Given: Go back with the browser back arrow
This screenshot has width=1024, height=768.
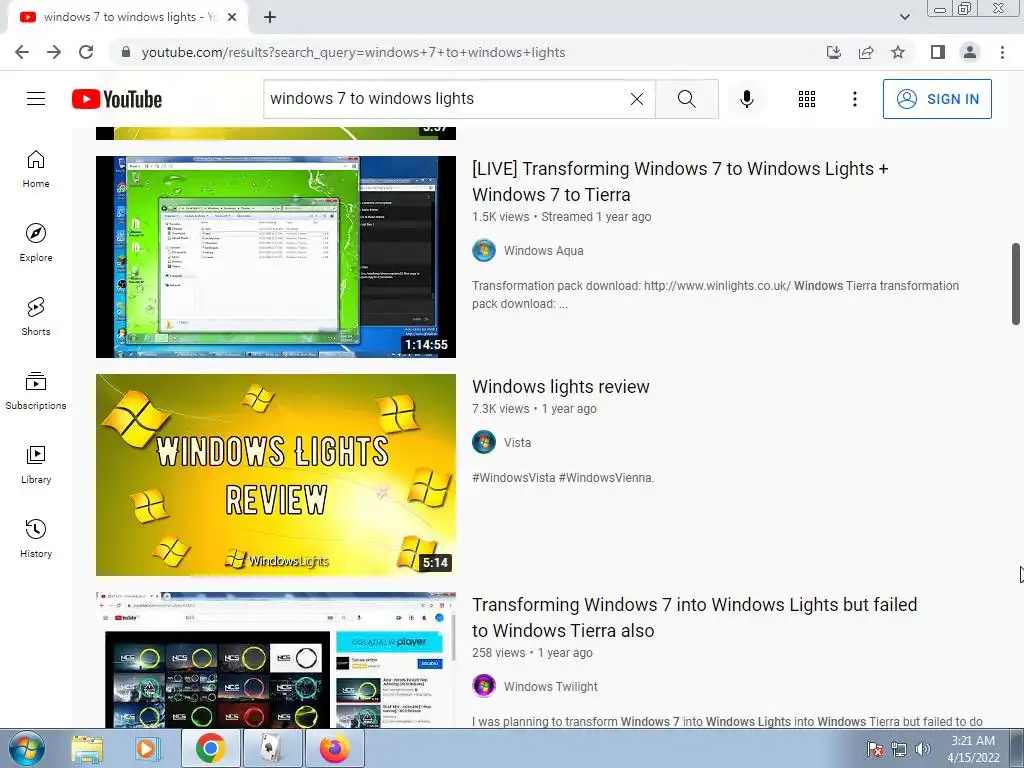Looking at the screenshot, I should coord(22,52).
